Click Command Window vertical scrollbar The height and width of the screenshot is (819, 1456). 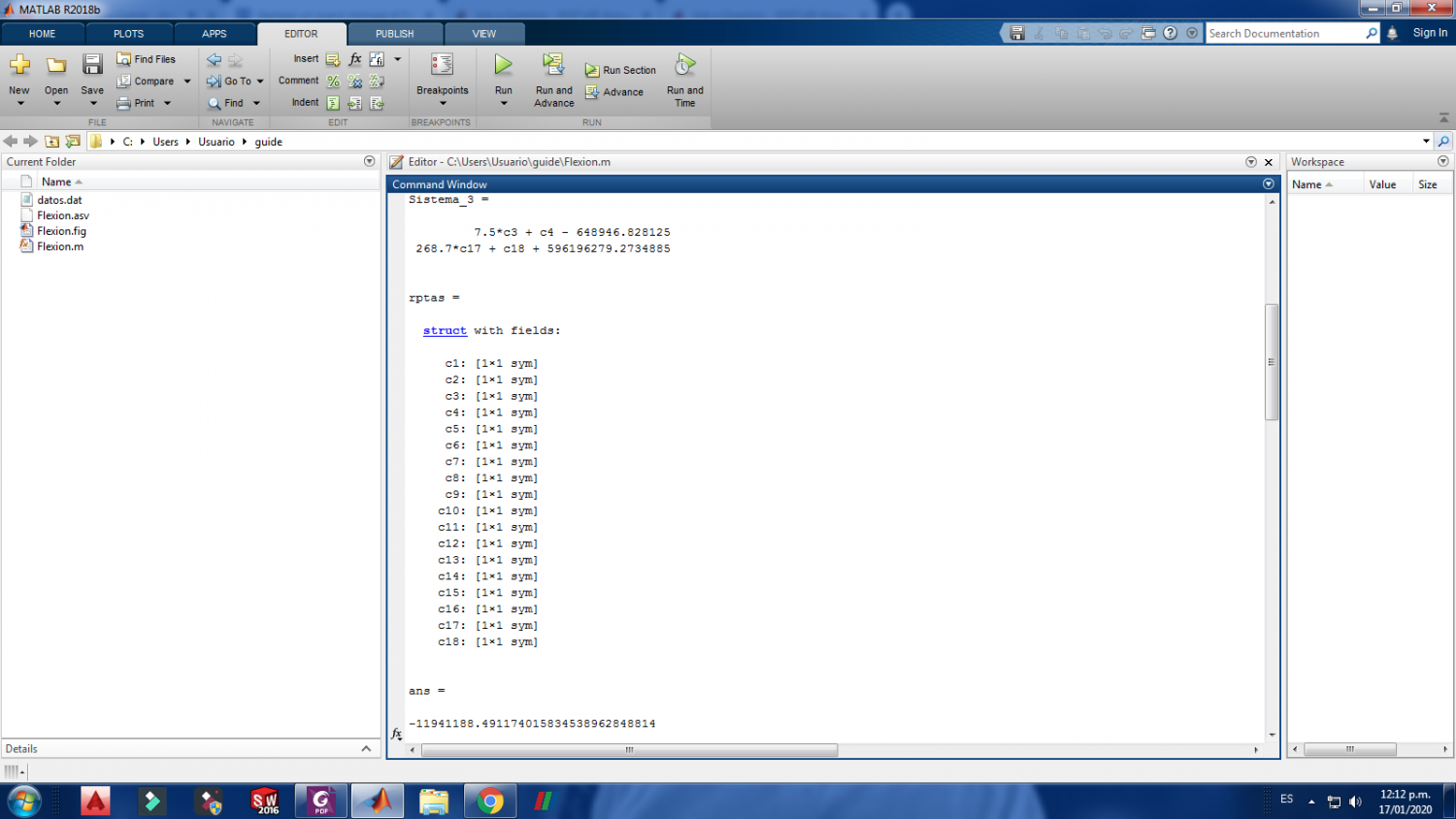tap(1272, 362)
